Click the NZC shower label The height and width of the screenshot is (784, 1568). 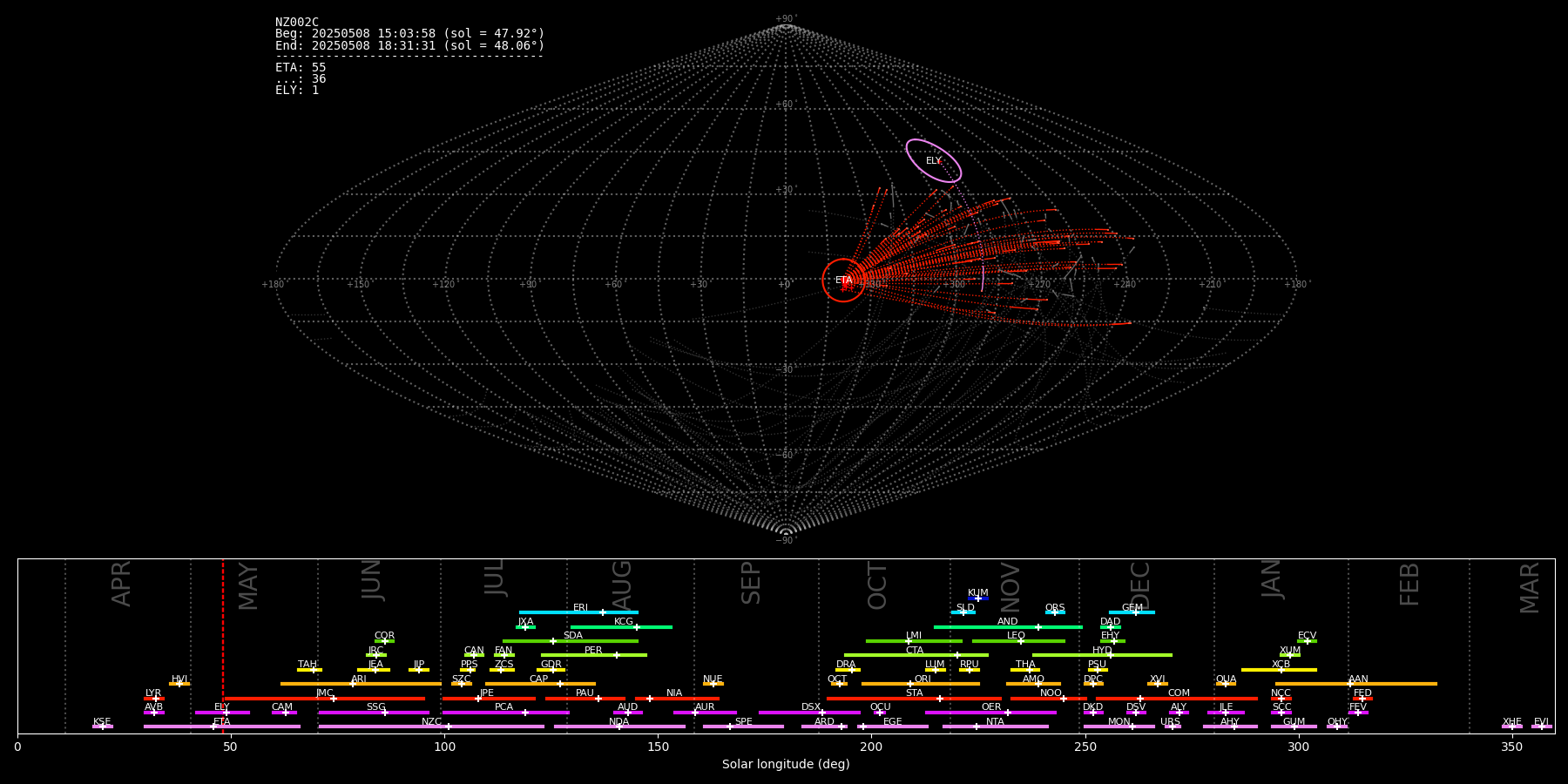click(432, 722)
